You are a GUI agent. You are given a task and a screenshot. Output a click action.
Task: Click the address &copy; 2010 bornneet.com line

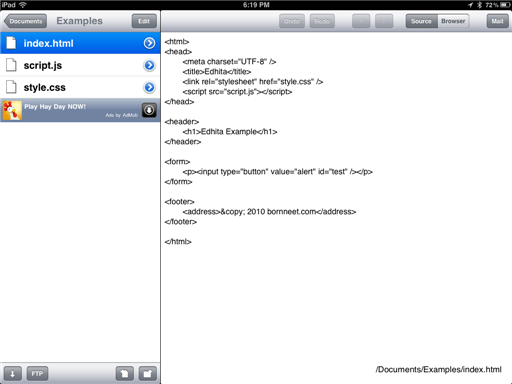point(269,212)
